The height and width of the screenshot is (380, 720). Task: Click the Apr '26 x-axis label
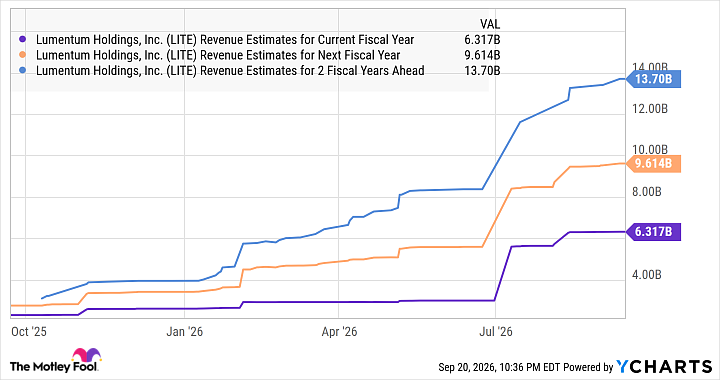click(339, 332)
